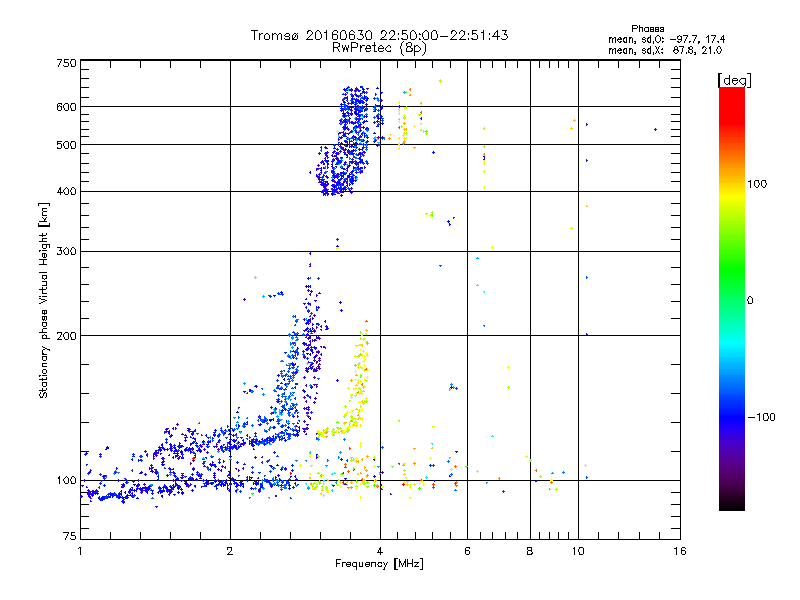Click the y-axis '300' tick label
Viewport: 800px width, 600px height.
67,252
